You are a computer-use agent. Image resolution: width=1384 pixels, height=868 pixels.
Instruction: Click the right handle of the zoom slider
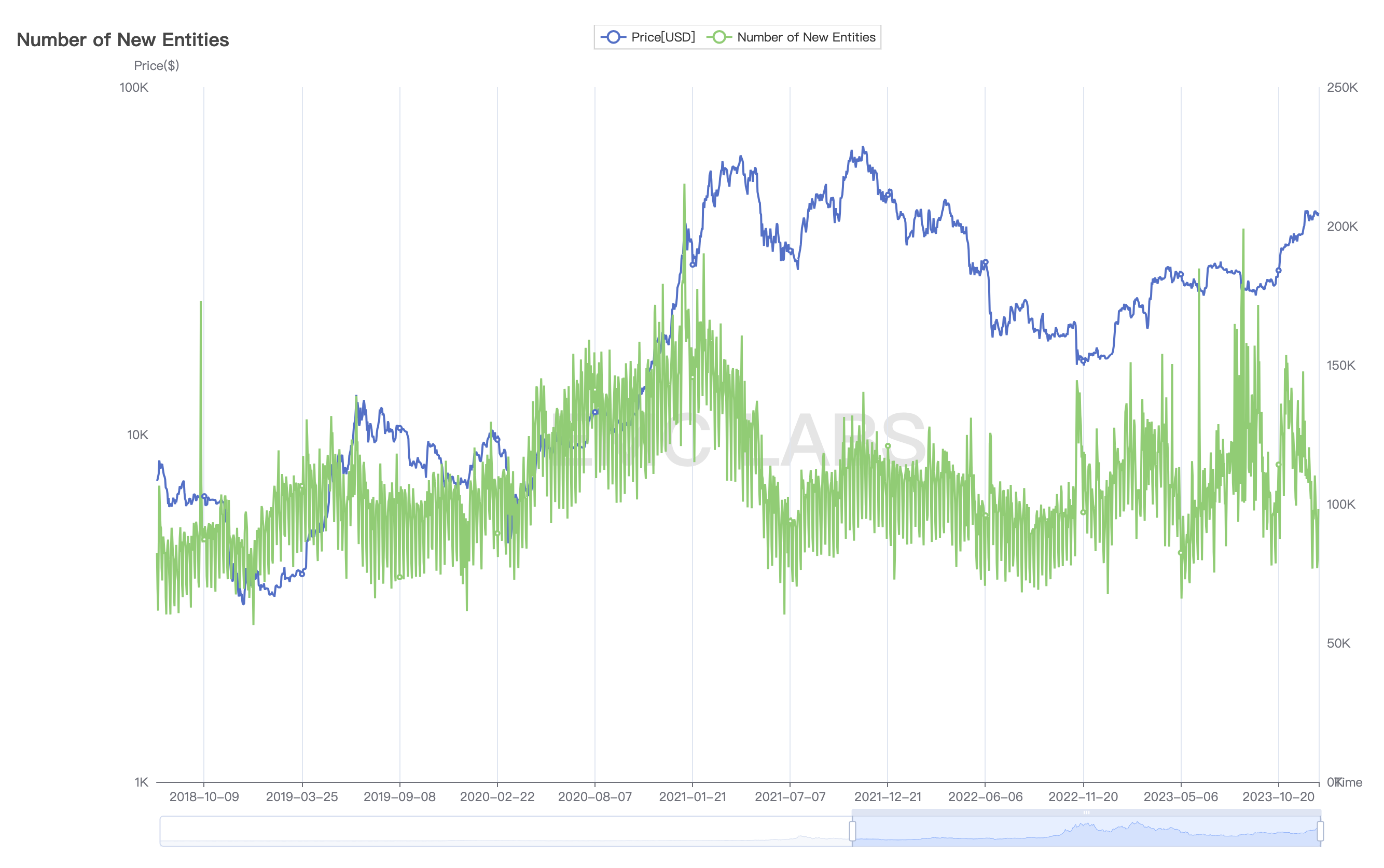tap(1320, 831)
